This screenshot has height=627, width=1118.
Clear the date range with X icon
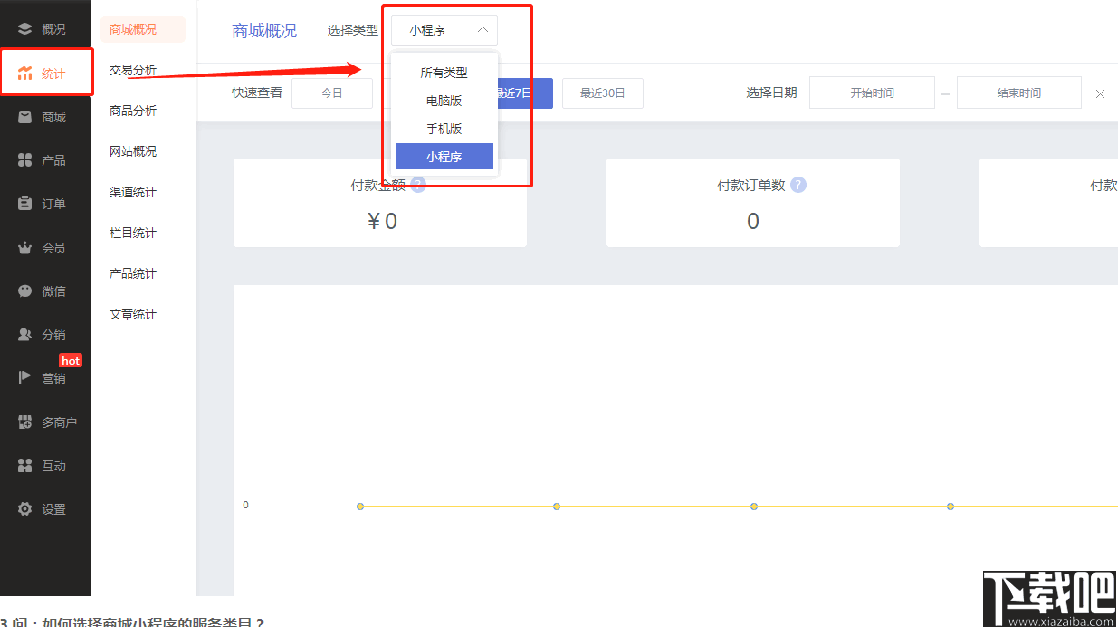[x=1100, y=93]
